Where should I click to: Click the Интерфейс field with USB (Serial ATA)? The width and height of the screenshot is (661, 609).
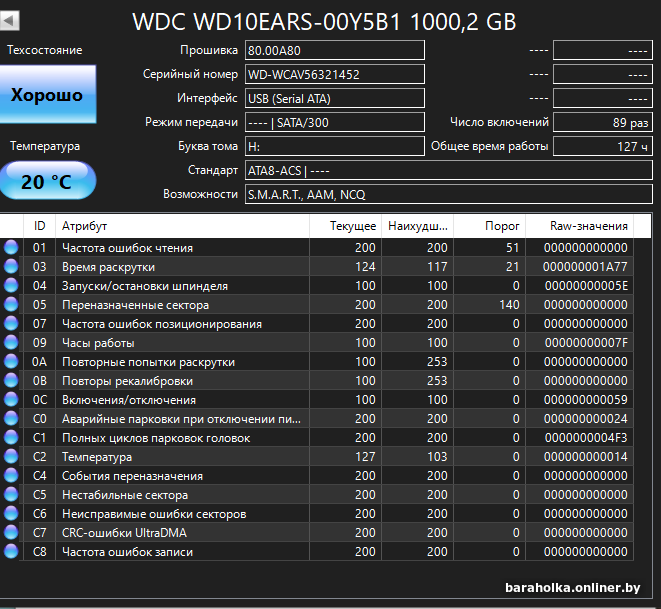(x=334, y=98)
